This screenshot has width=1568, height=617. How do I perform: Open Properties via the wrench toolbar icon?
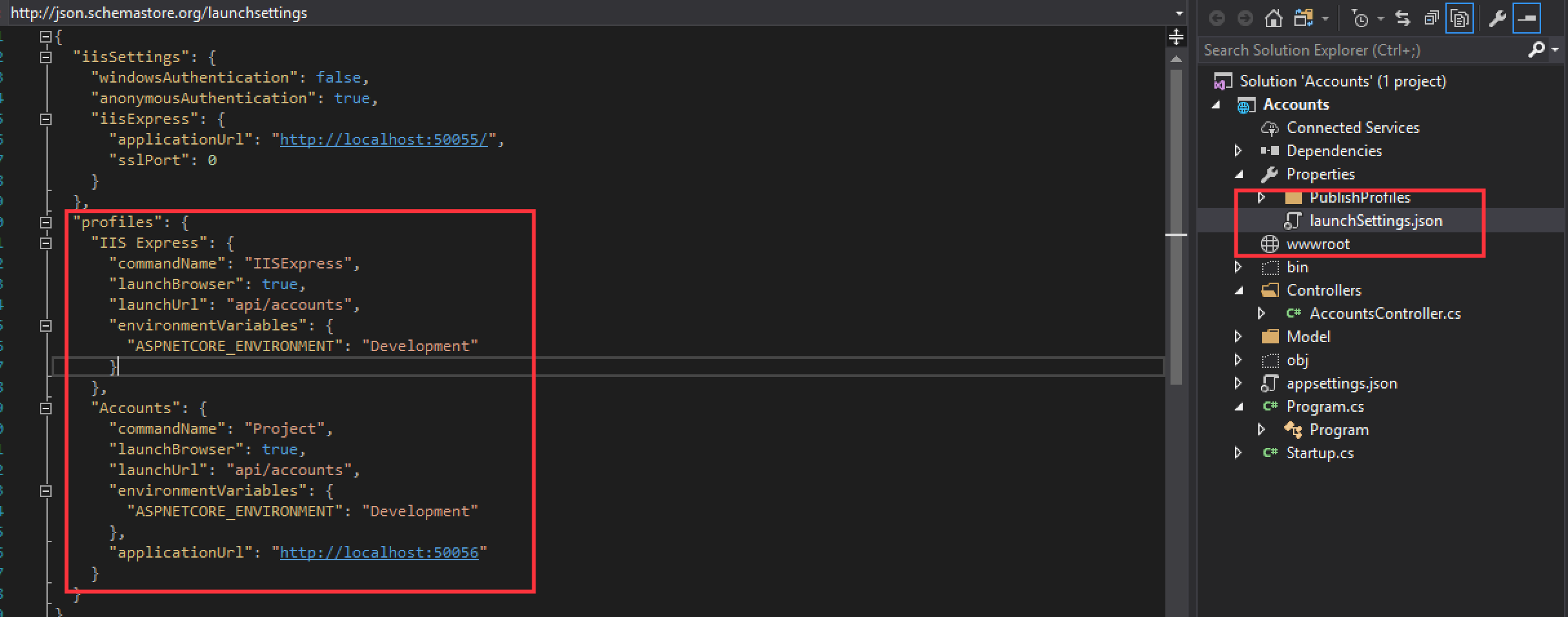pyautogui.click(x=1497, y=19)
